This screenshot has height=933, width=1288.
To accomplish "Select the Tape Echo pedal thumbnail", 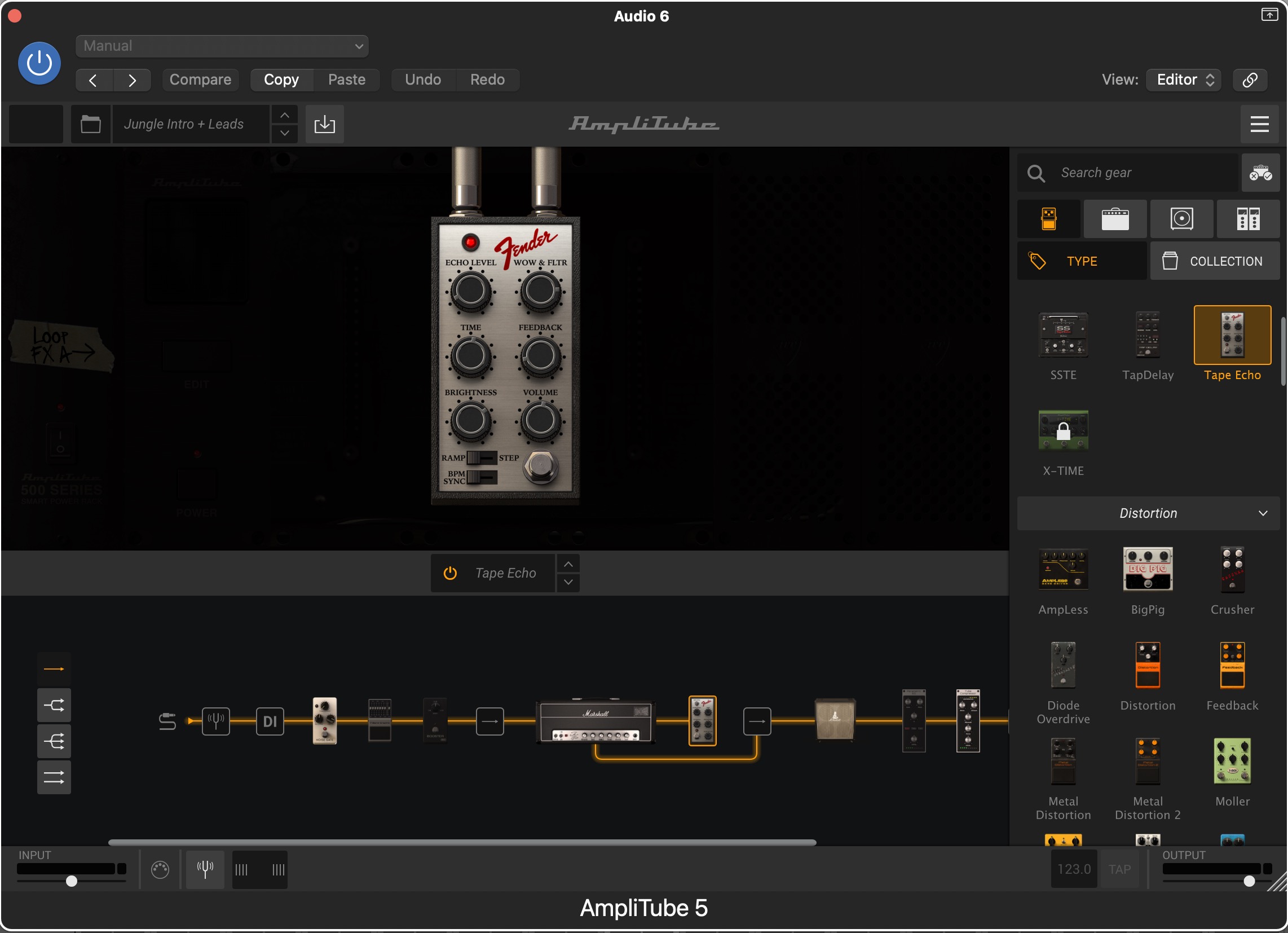I will (x=1232, y=335).
